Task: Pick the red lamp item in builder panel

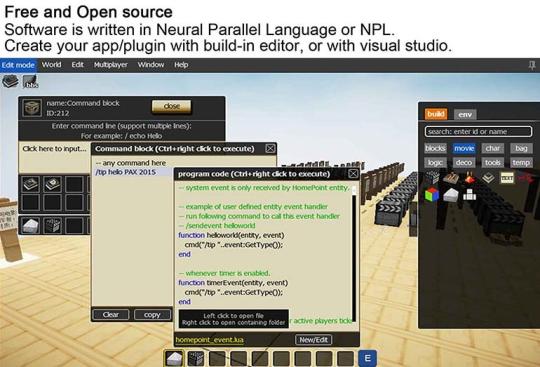Action: 469,178
